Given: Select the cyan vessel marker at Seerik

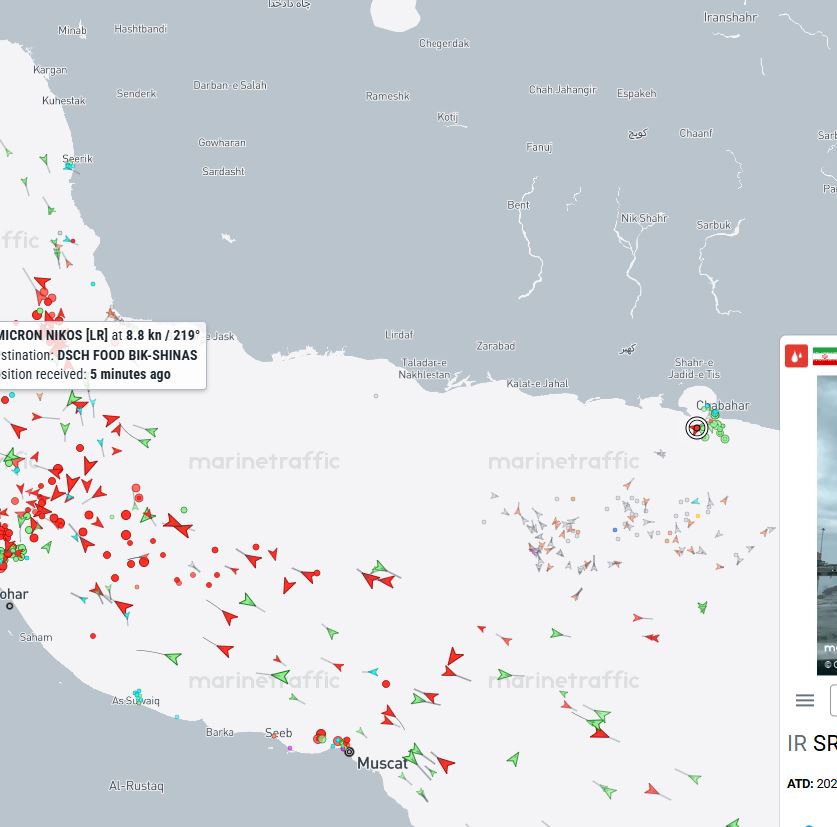Looking at the screenshot, I should click(x=69, y=167).
